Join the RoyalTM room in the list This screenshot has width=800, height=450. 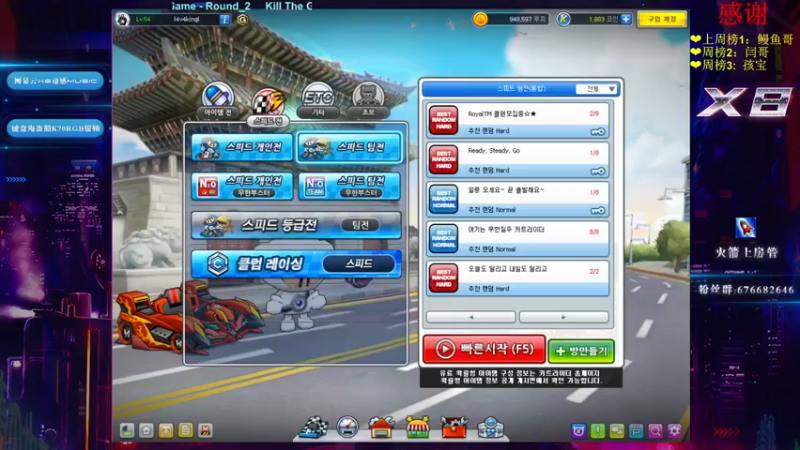click(518, 120)
